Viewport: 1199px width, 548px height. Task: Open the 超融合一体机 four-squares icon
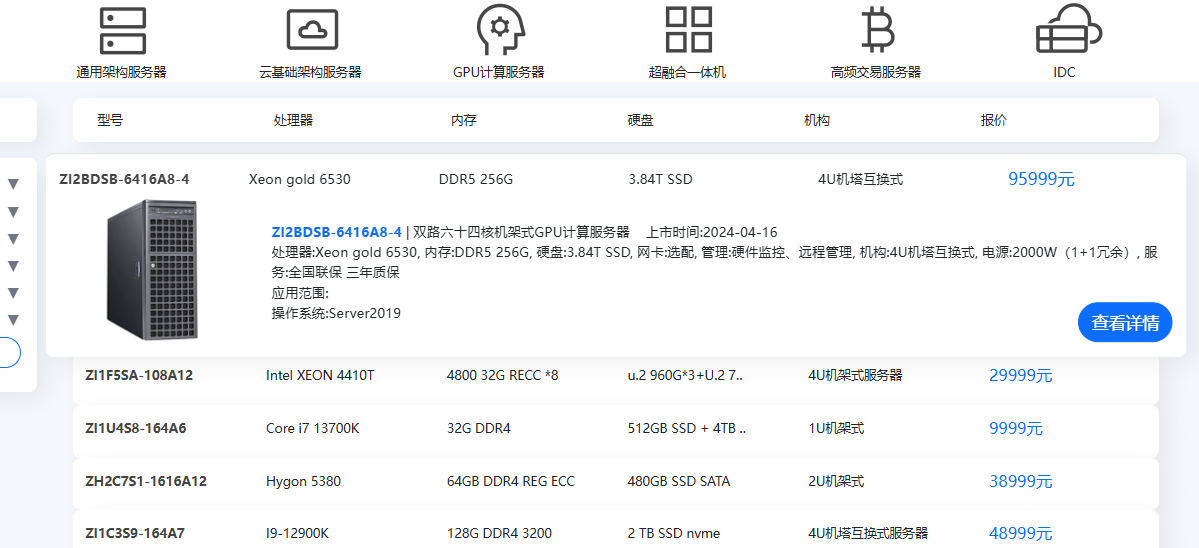pyautogui.click(x=687, y=30)
